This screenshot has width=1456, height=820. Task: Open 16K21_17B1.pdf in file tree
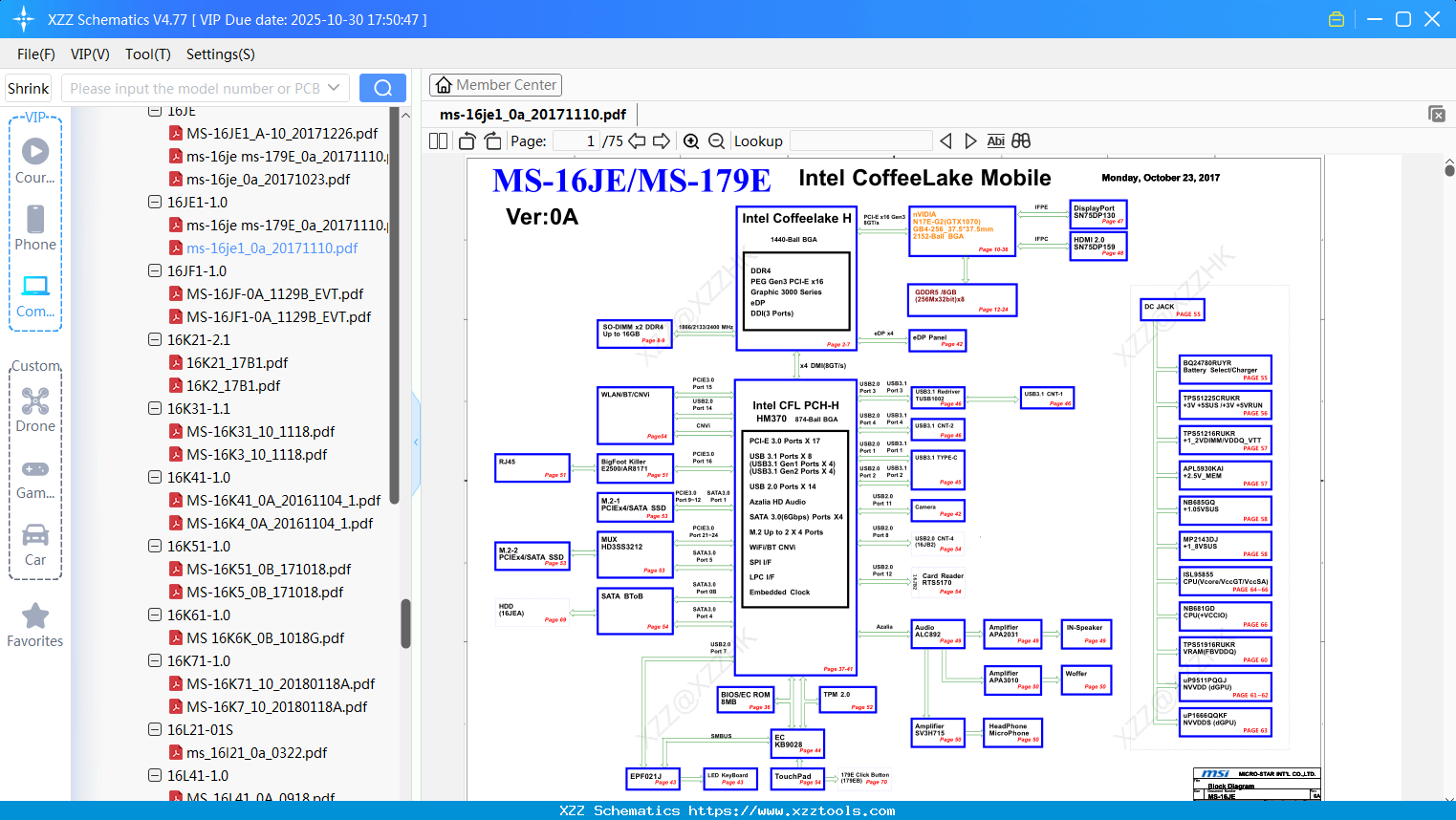237,363
